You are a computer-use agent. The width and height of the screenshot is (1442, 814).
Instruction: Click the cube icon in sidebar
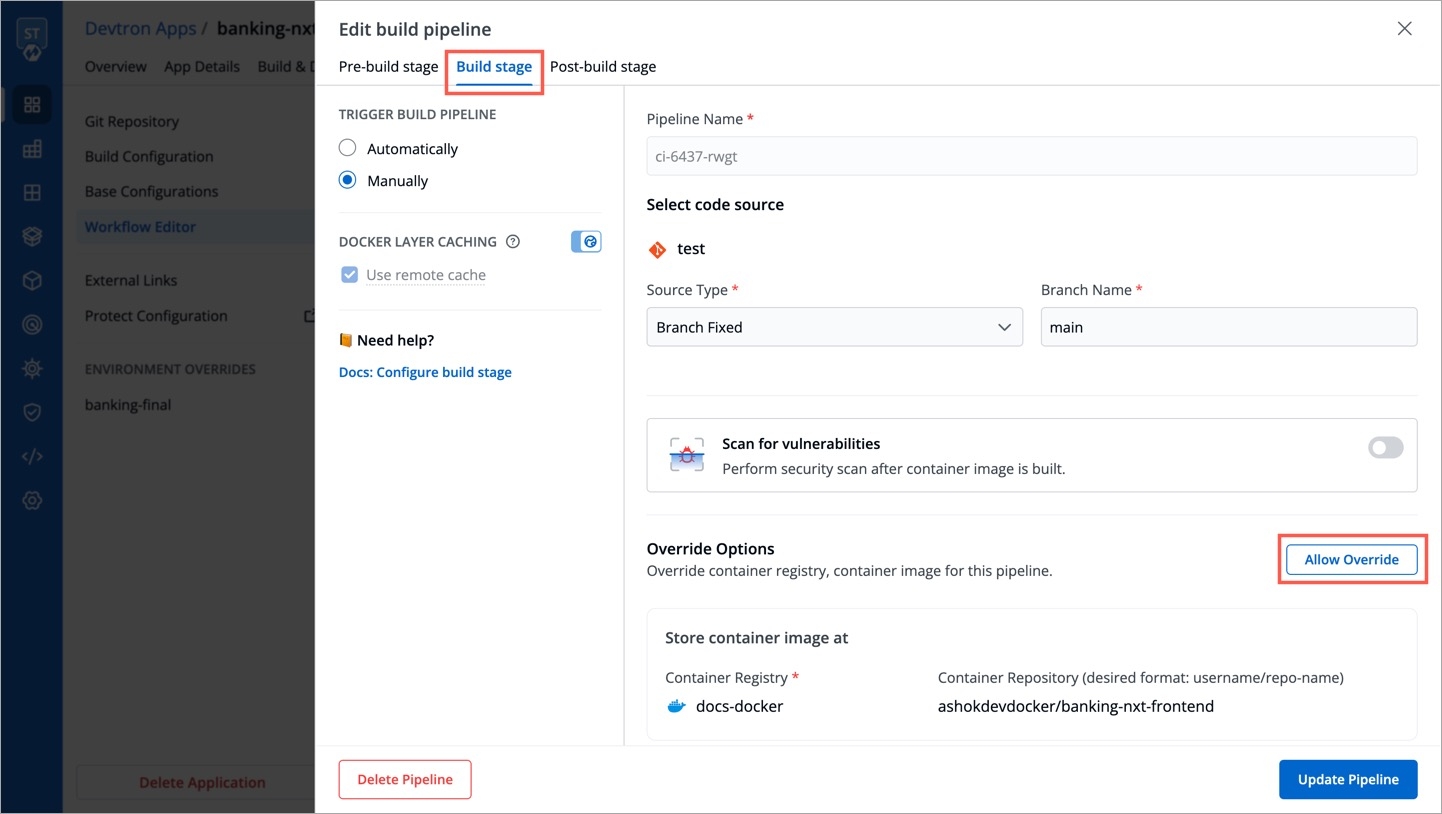pos(32,281)
